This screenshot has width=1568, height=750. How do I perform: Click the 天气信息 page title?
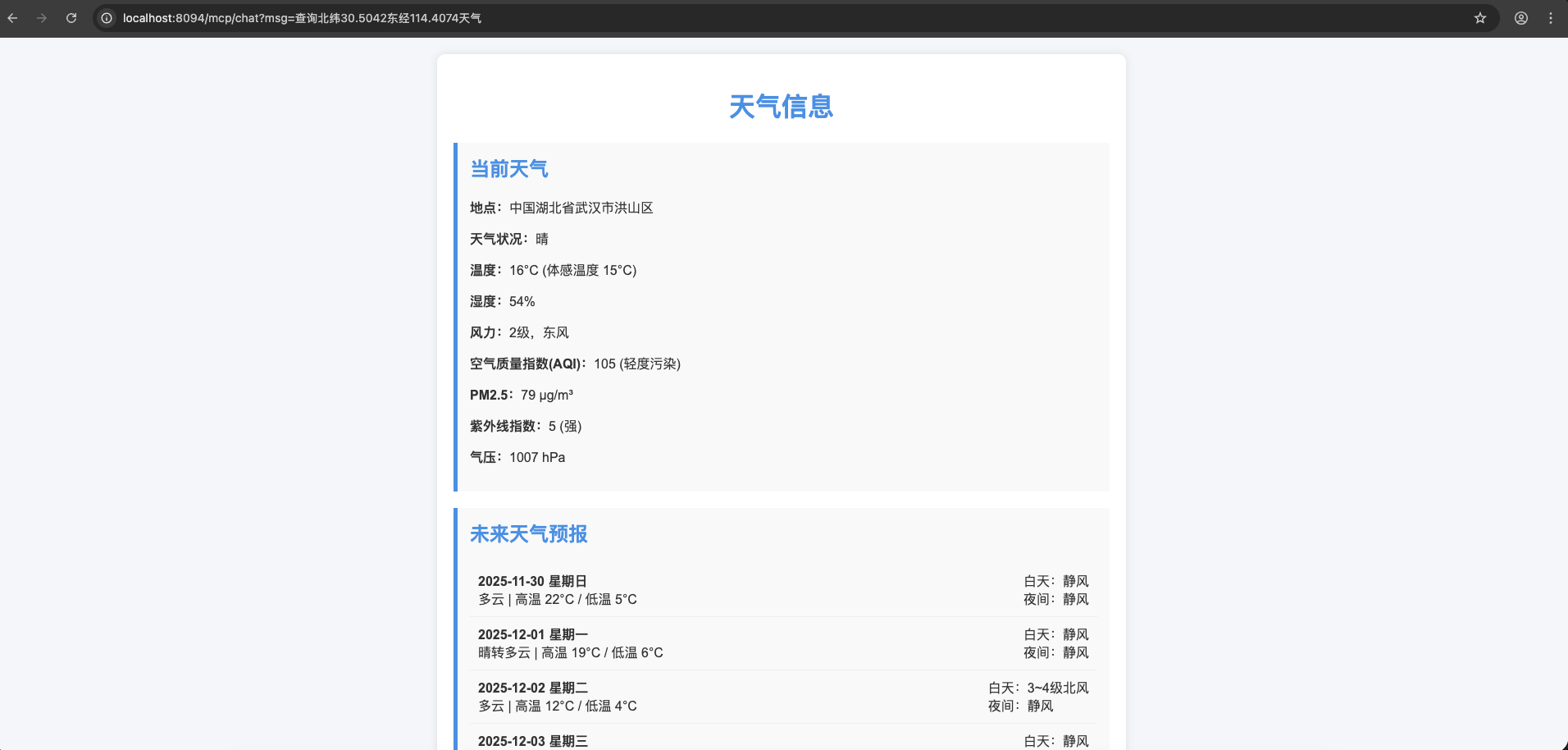pos(781,107)
